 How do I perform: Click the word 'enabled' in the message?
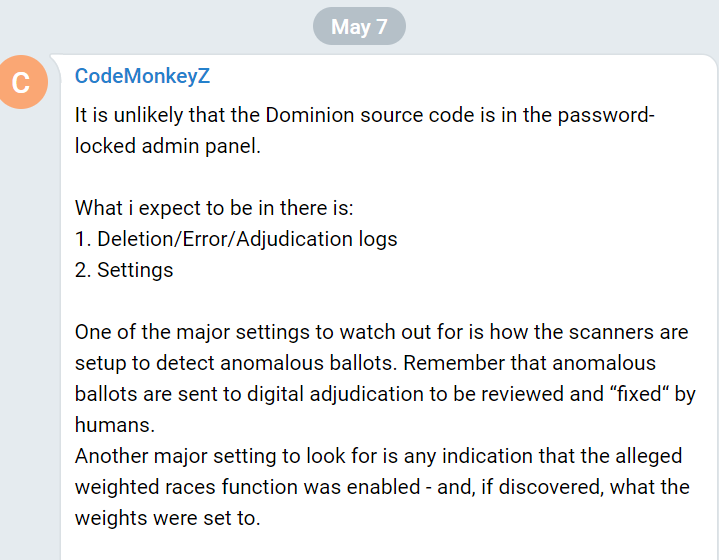pos(383,487)
